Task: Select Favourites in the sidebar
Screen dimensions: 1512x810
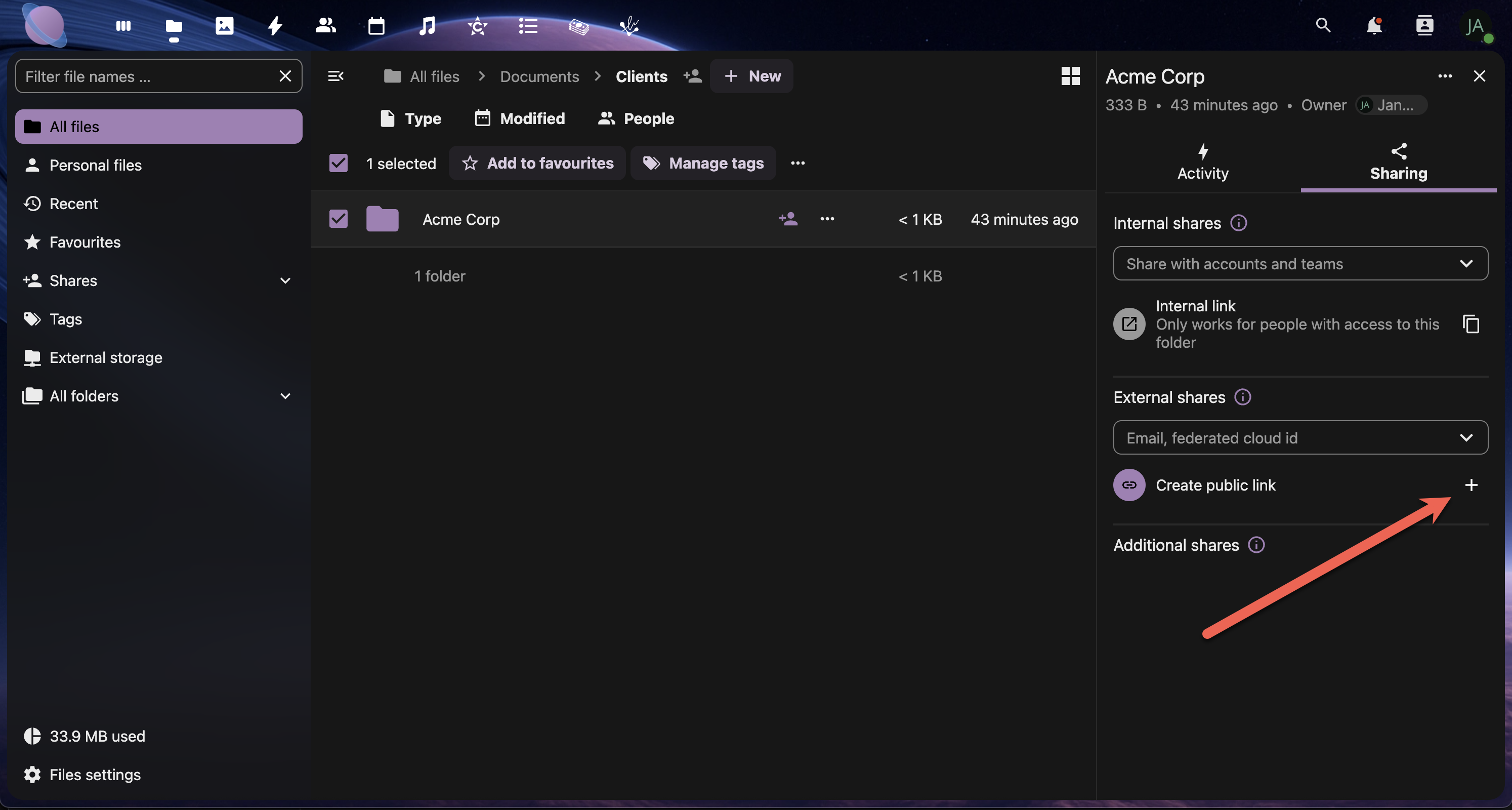Action: pyautogui.click(x=85, y=242)
